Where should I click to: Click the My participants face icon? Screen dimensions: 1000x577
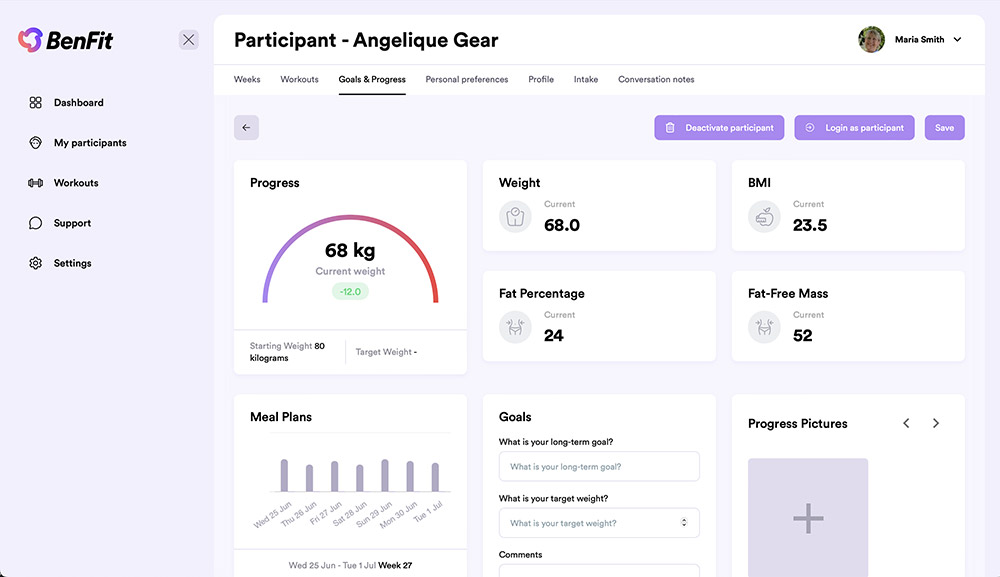(35, 143)
